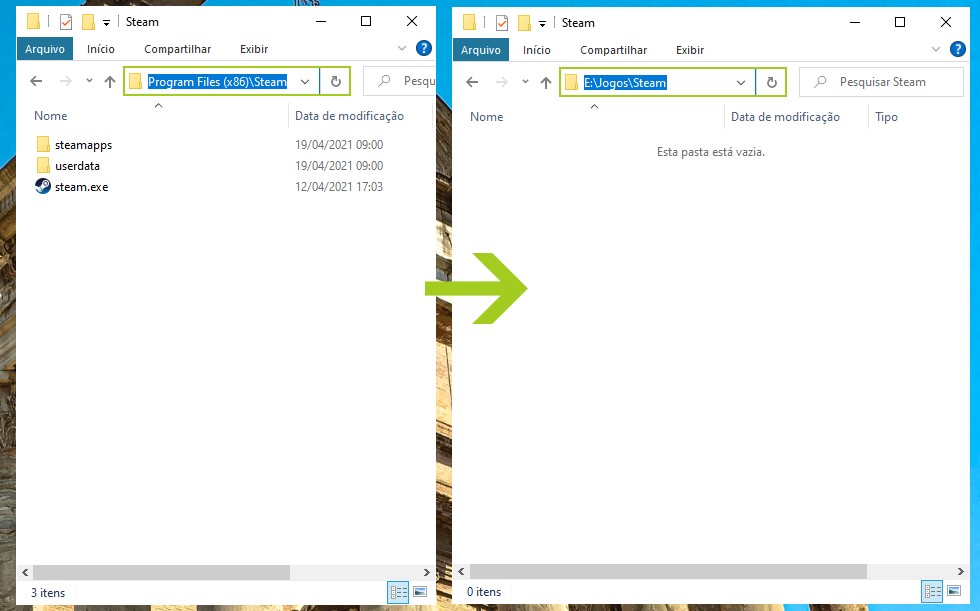Click Forward arrow in left Steam window

pos(66,81)
